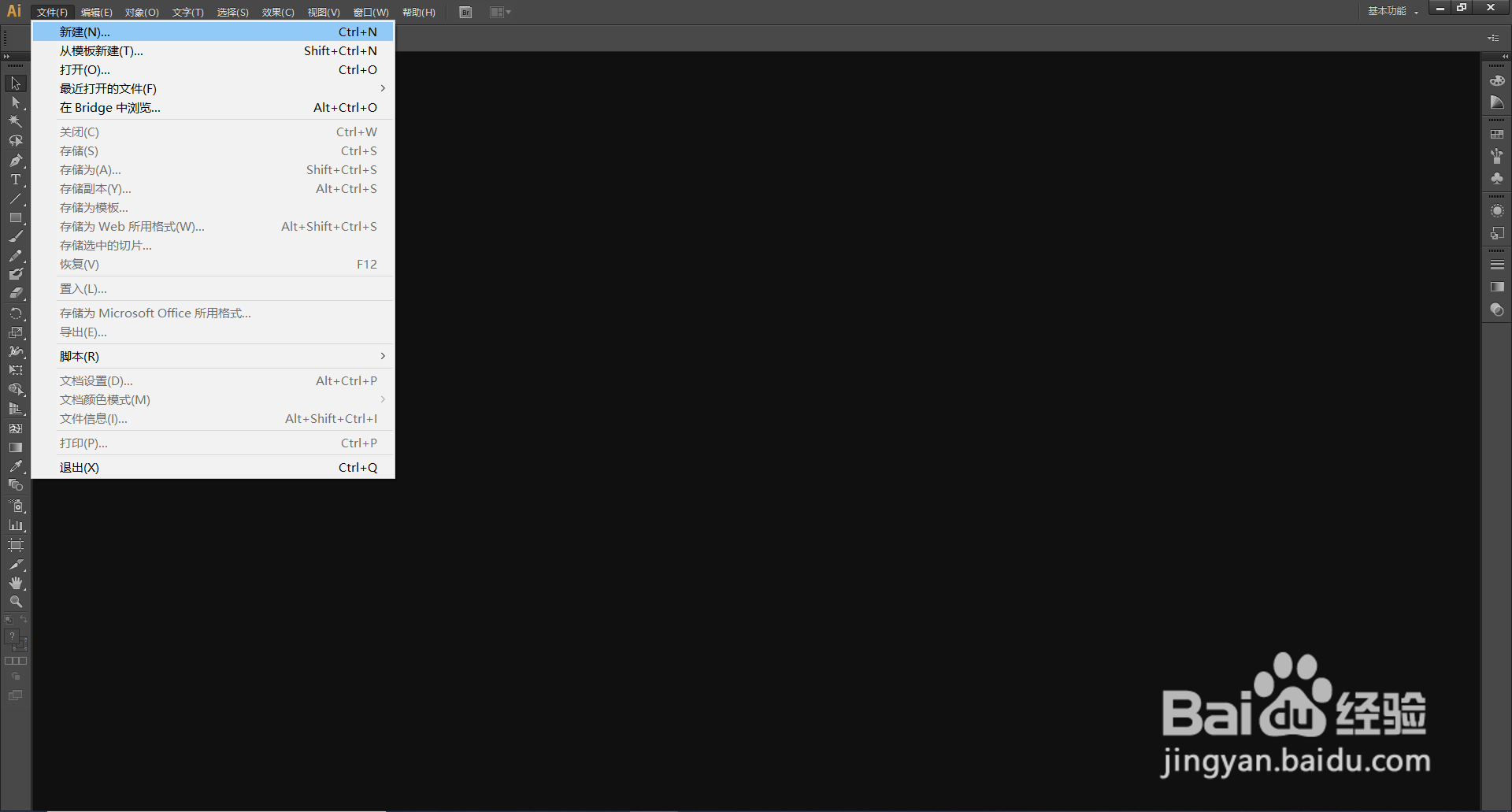
Task: Select the Shape Builder tool
Action: click(x=16, y=390)
